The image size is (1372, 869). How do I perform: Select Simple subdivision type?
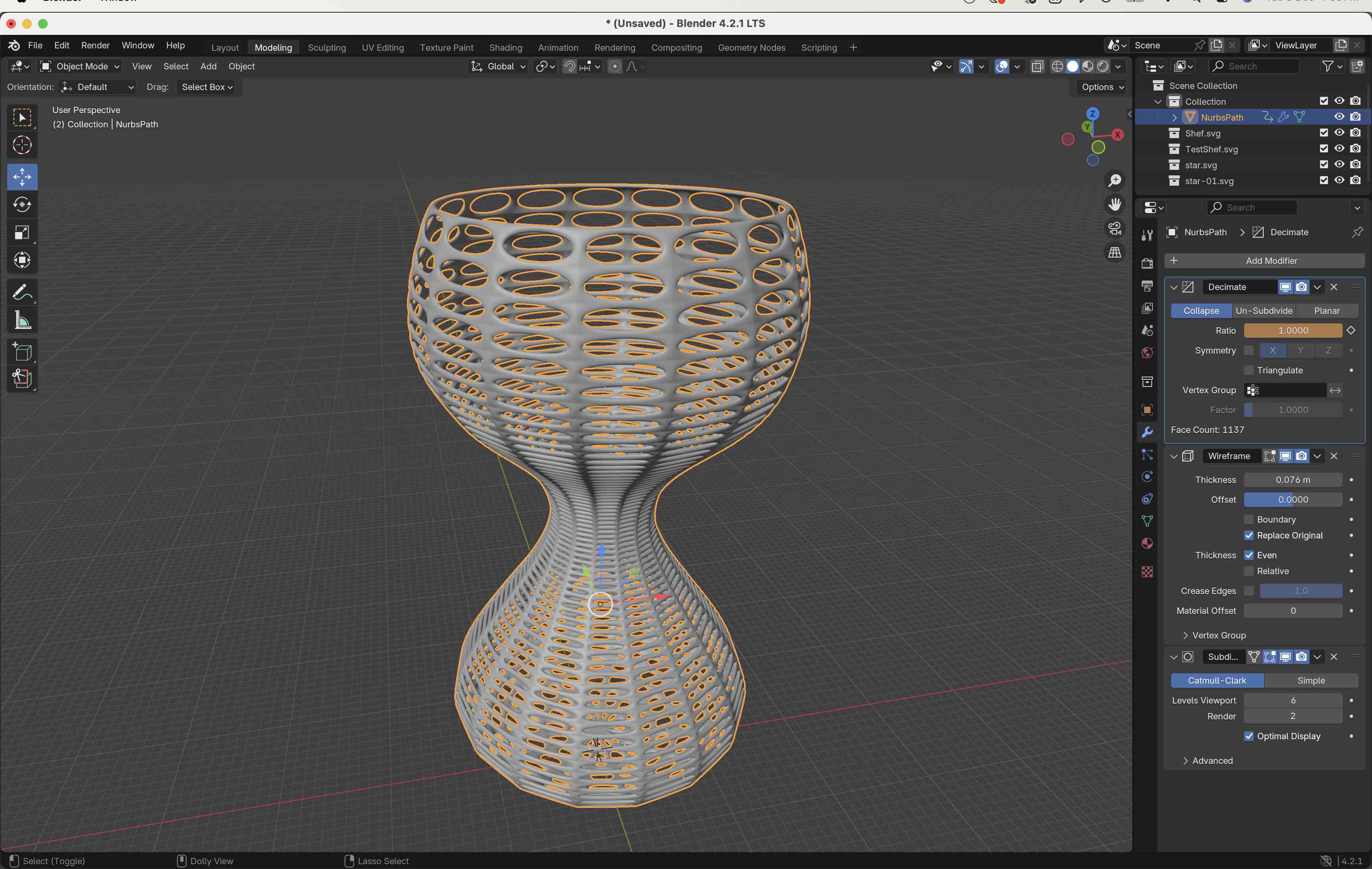coord(1311,681)
